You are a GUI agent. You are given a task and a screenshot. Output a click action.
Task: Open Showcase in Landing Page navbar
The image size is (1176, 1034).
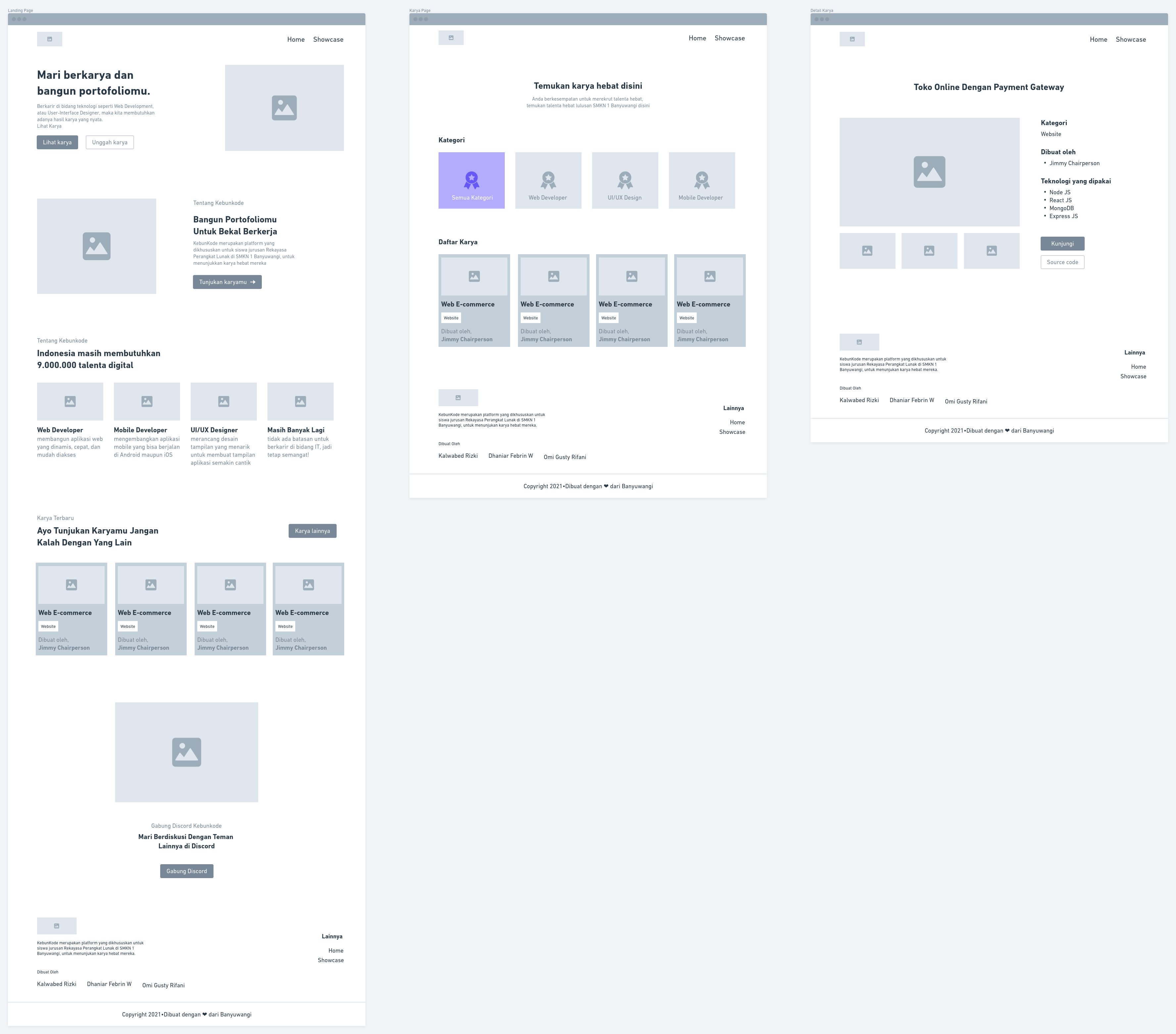pos(328,40)
